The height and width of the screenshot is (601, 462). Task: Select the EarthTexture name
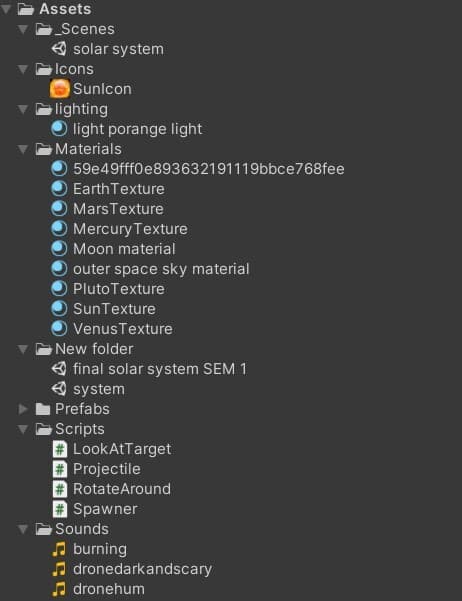(119, 189)
